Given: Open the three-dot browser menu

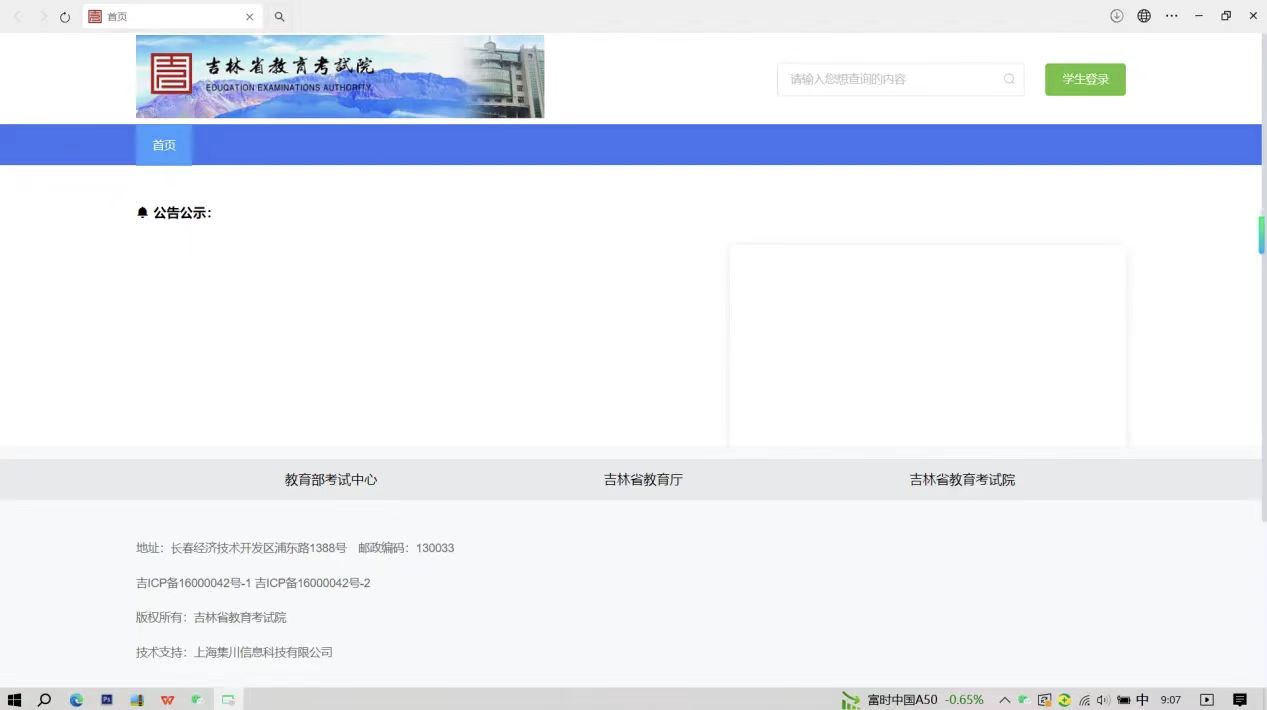Looking at the screenshot, I should [x=1171, y=16].
